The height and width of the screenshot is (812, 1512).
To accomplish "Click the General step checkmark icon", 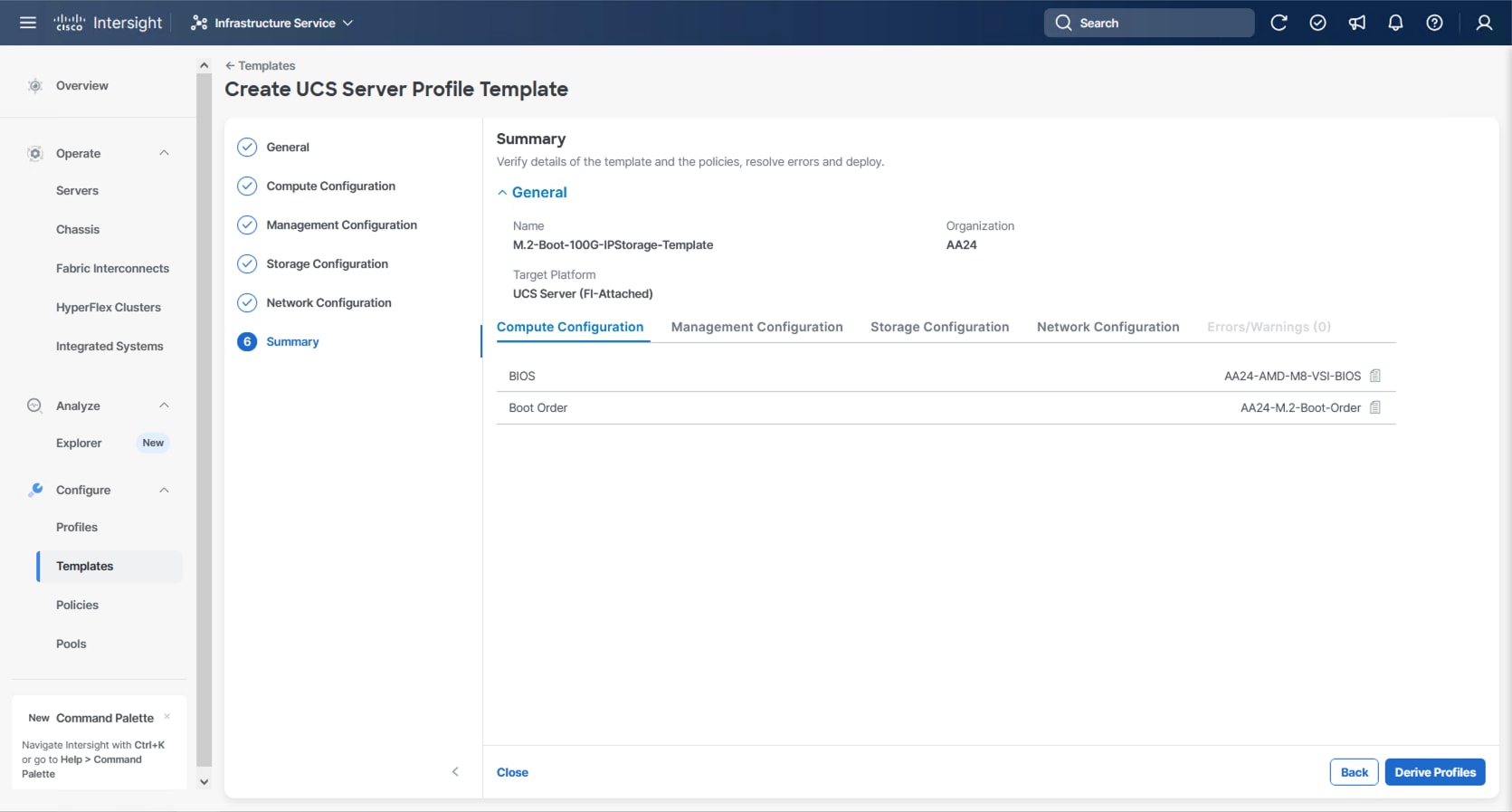I will (247, 147).
